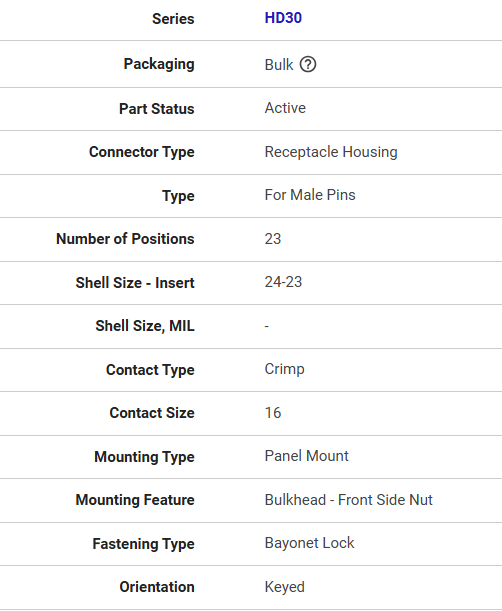Click the Number of Positions value 23
Image resolution: width=502 pixels, height=611 pixels.
tap(272, 239)
